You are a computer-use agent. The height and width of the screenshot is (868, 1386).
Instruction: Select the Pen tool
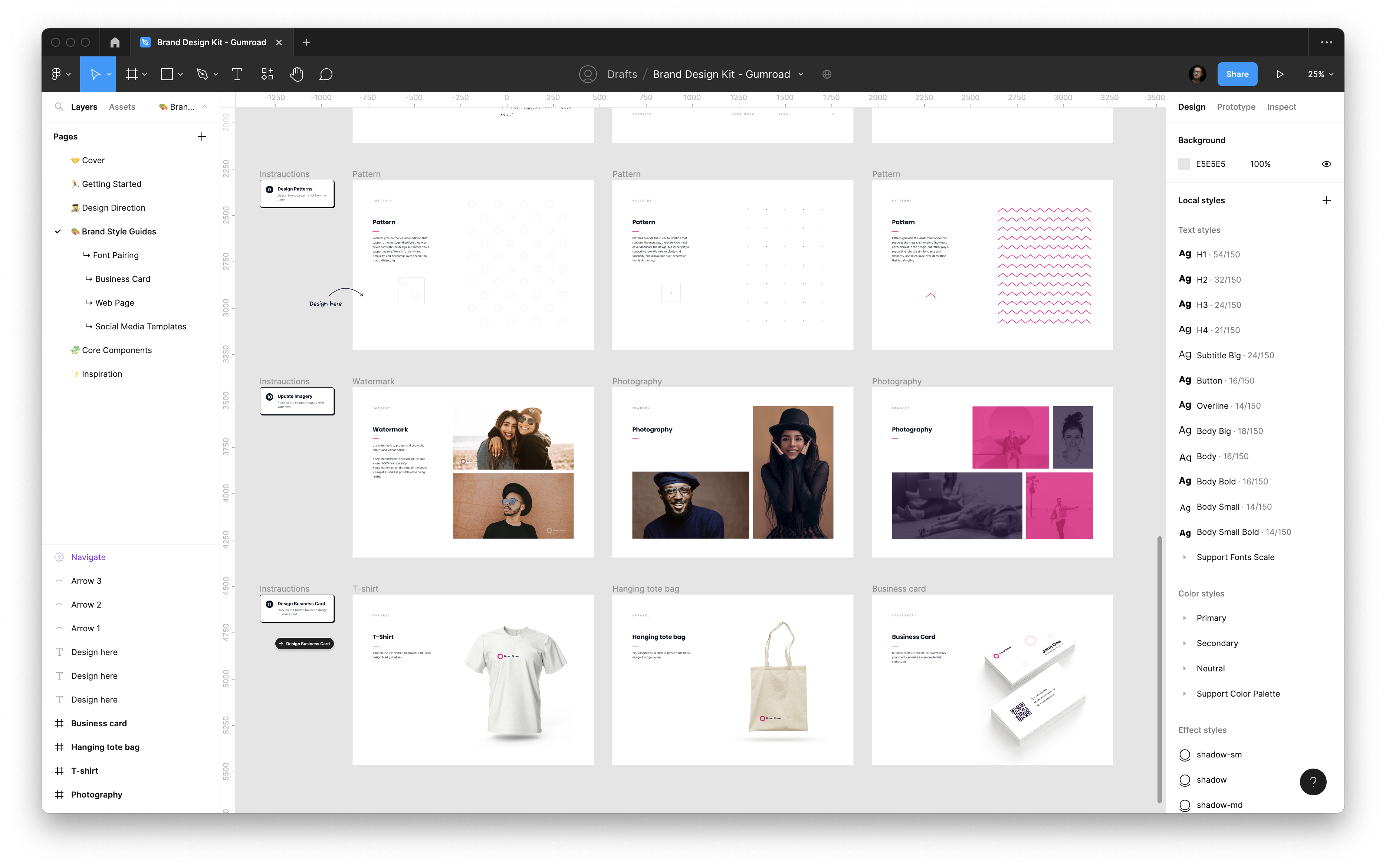(202, 74)
